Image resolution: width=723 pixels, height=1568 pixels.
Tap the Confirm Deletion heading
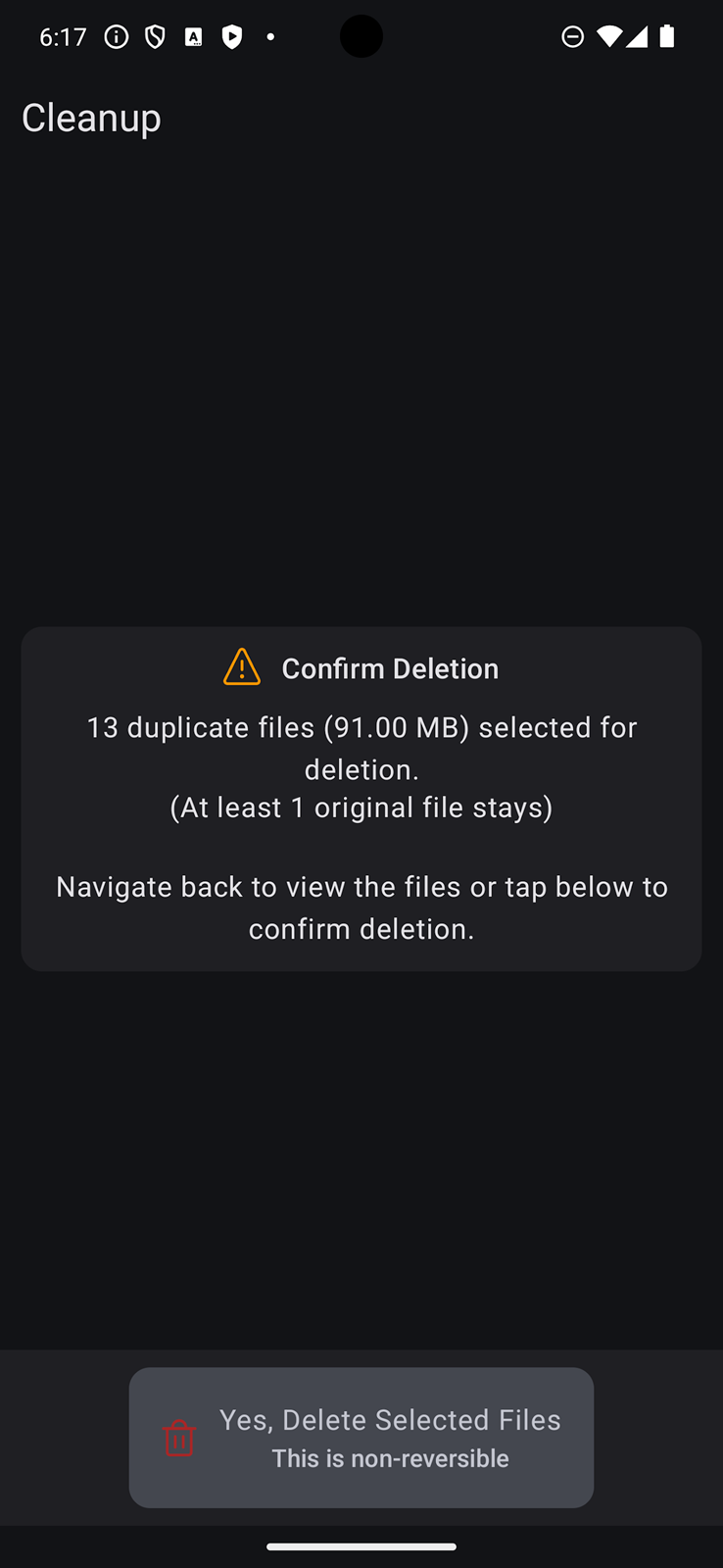pos(390,668)
